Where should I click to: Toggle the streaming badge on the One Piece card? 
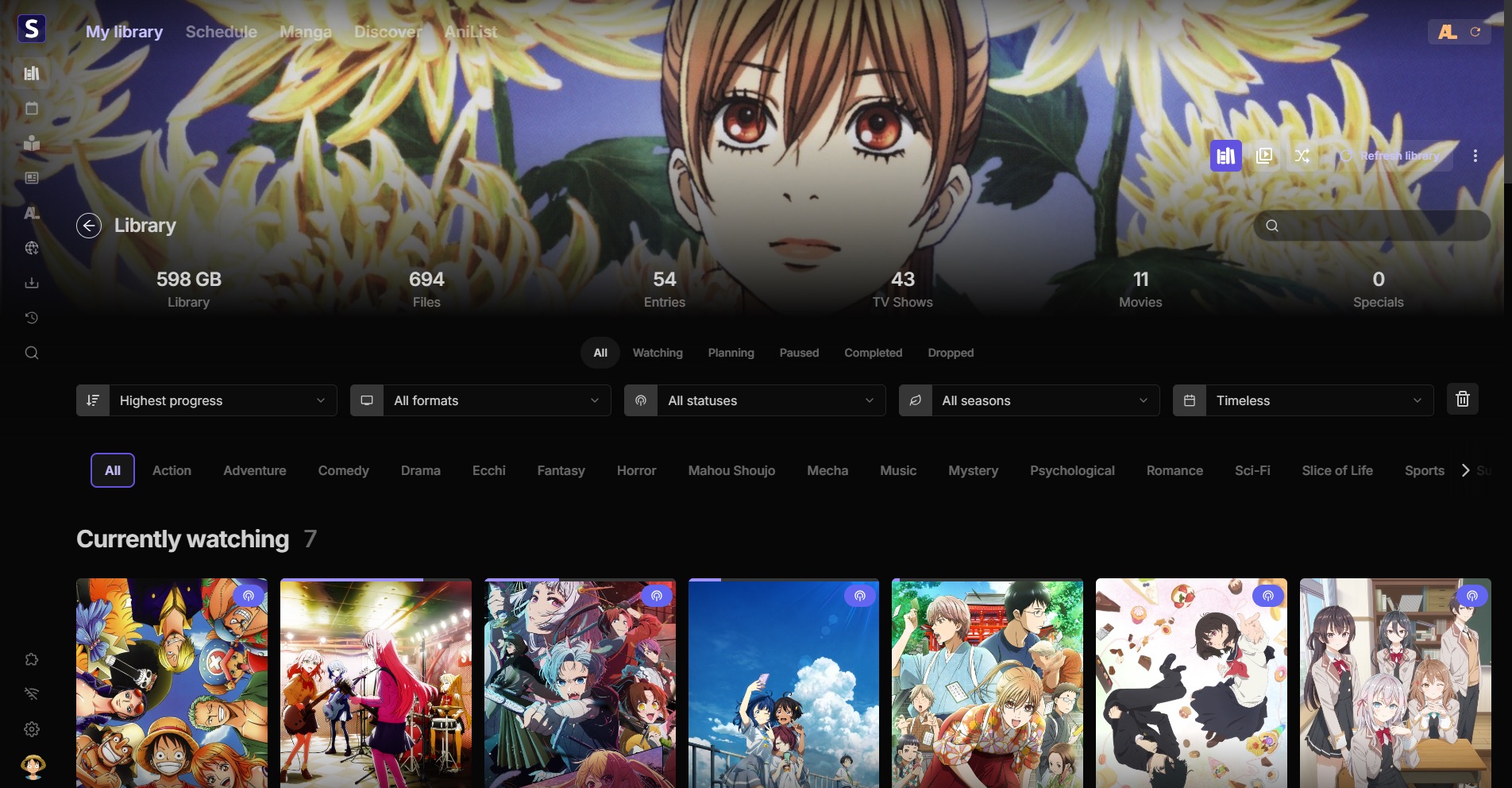[249, 595]
